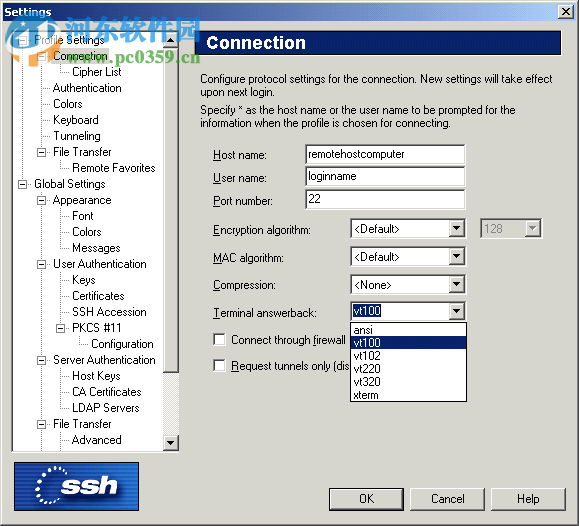This screenshot has height=526, width=579.
Task: Select Font under Appearance
Action: pos(83,216)
